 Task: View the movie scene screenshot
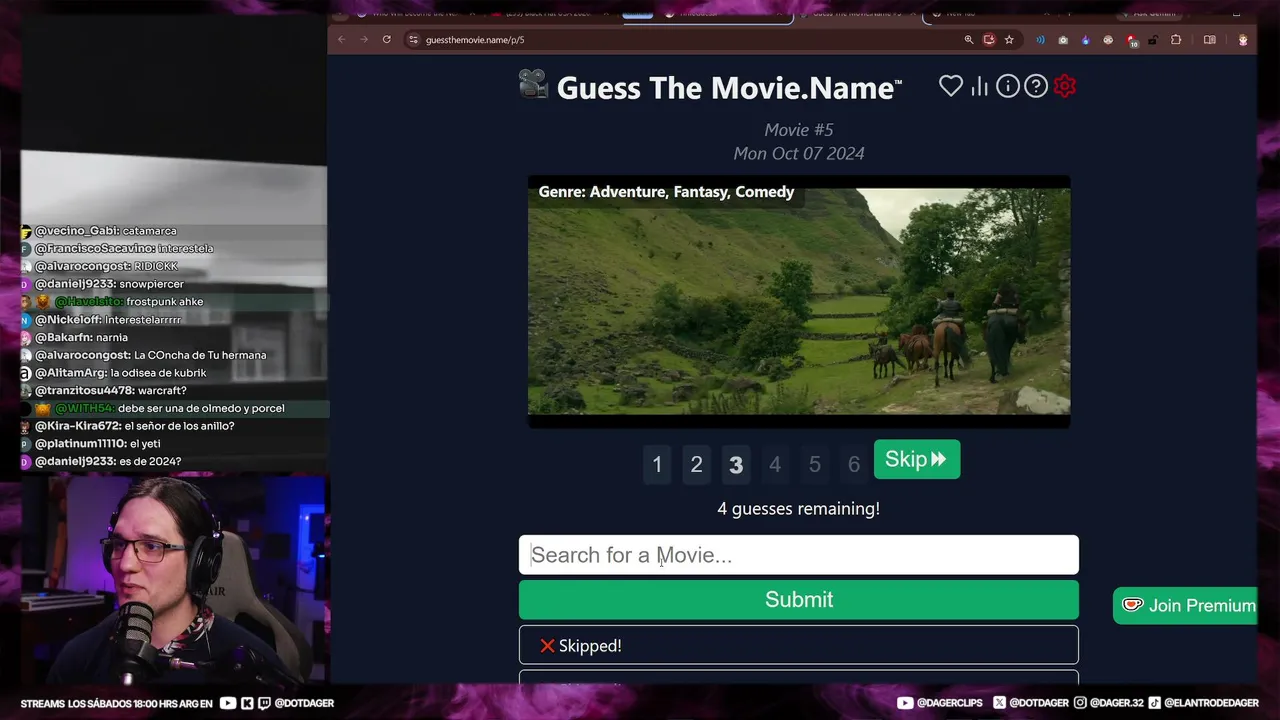click(799, 302)
